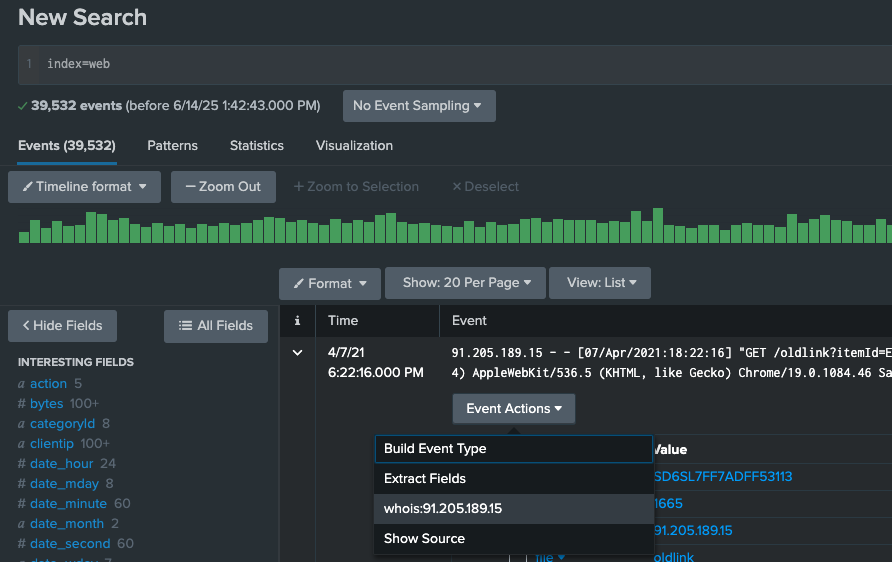Screen dimensions: 892x562
Task: Open the date_hour field
Action: pyautogui.click(x=61, y=464)
